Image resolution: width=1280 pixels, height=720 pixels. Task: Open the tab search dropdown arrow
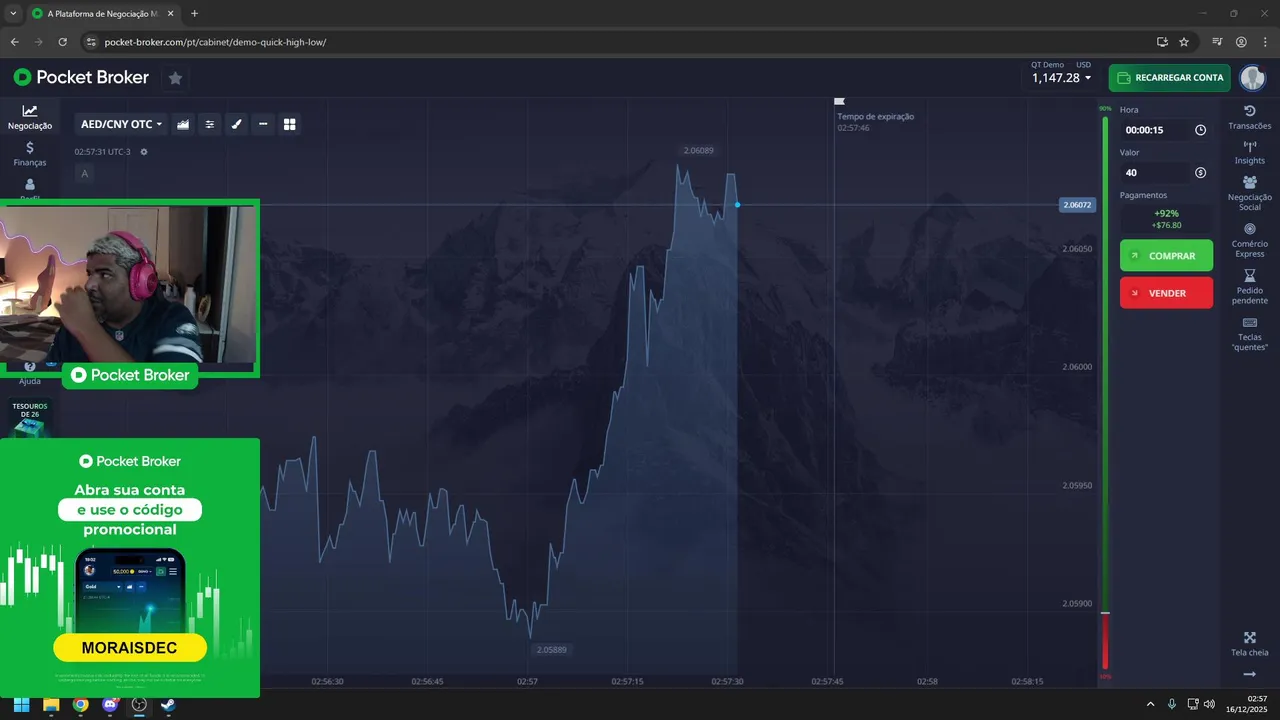13,13
